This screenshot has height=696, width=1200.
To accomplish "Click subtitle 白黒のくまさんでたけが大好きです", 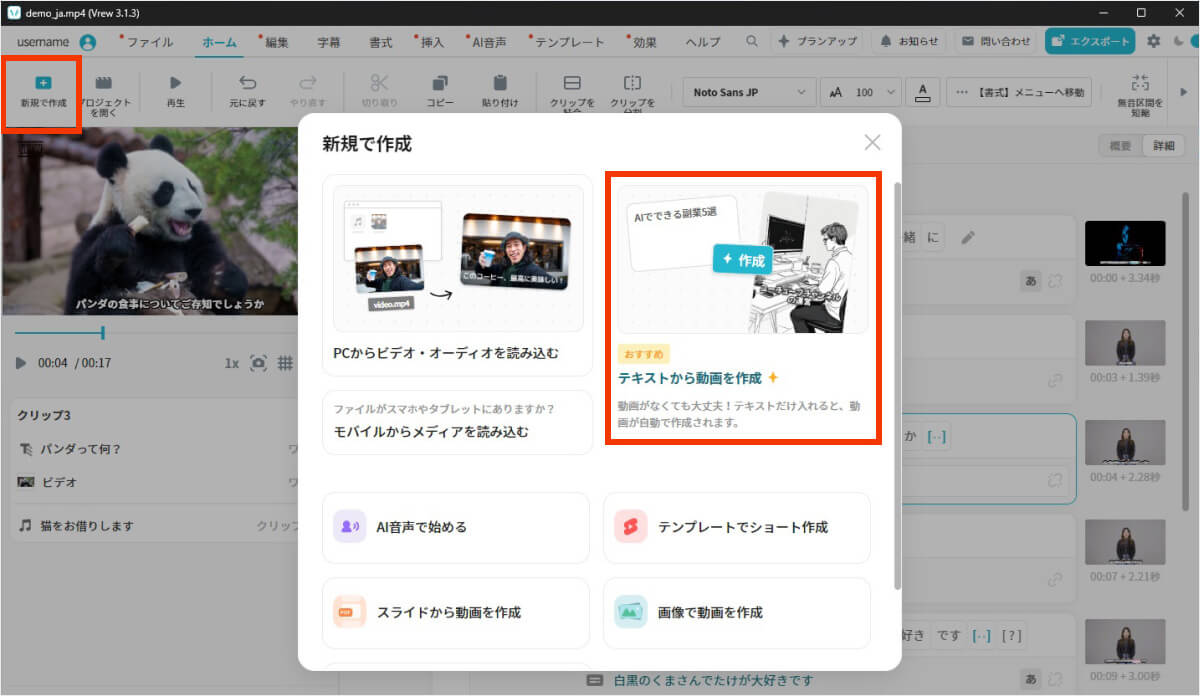I will point(714,680).
